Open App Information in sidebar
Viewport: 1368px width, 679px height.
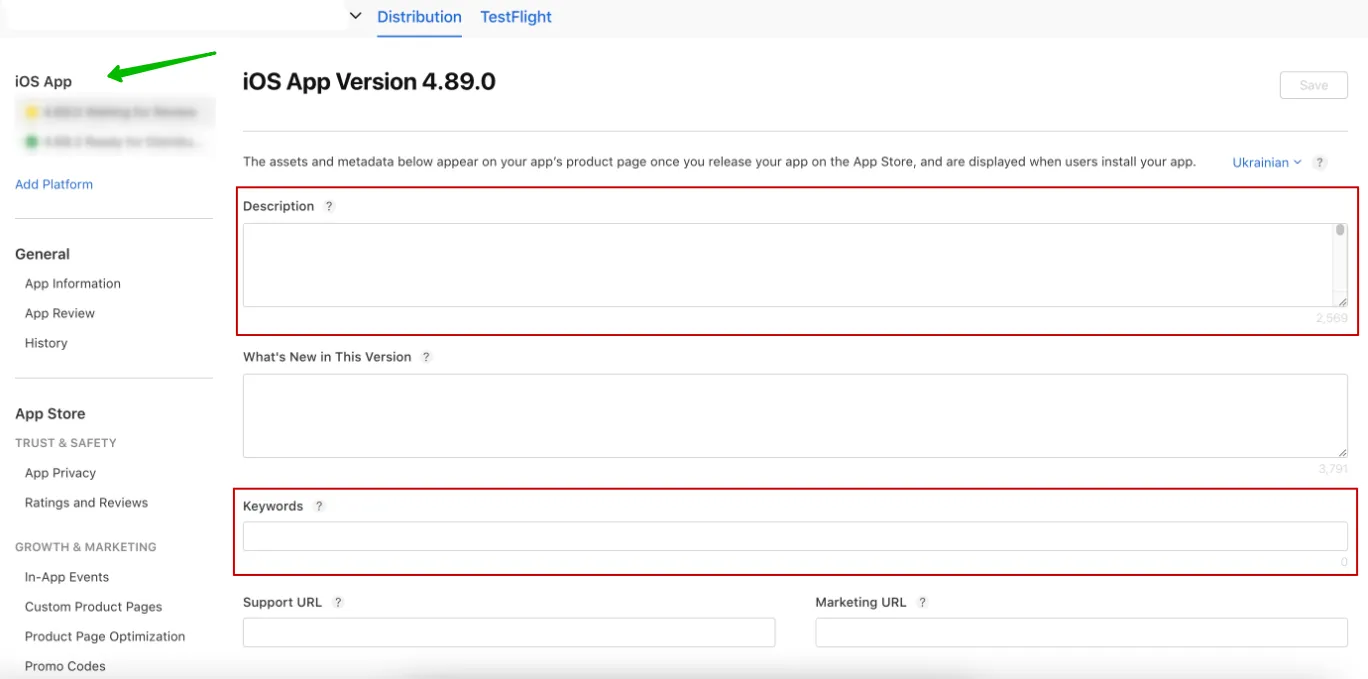[73, 284]
